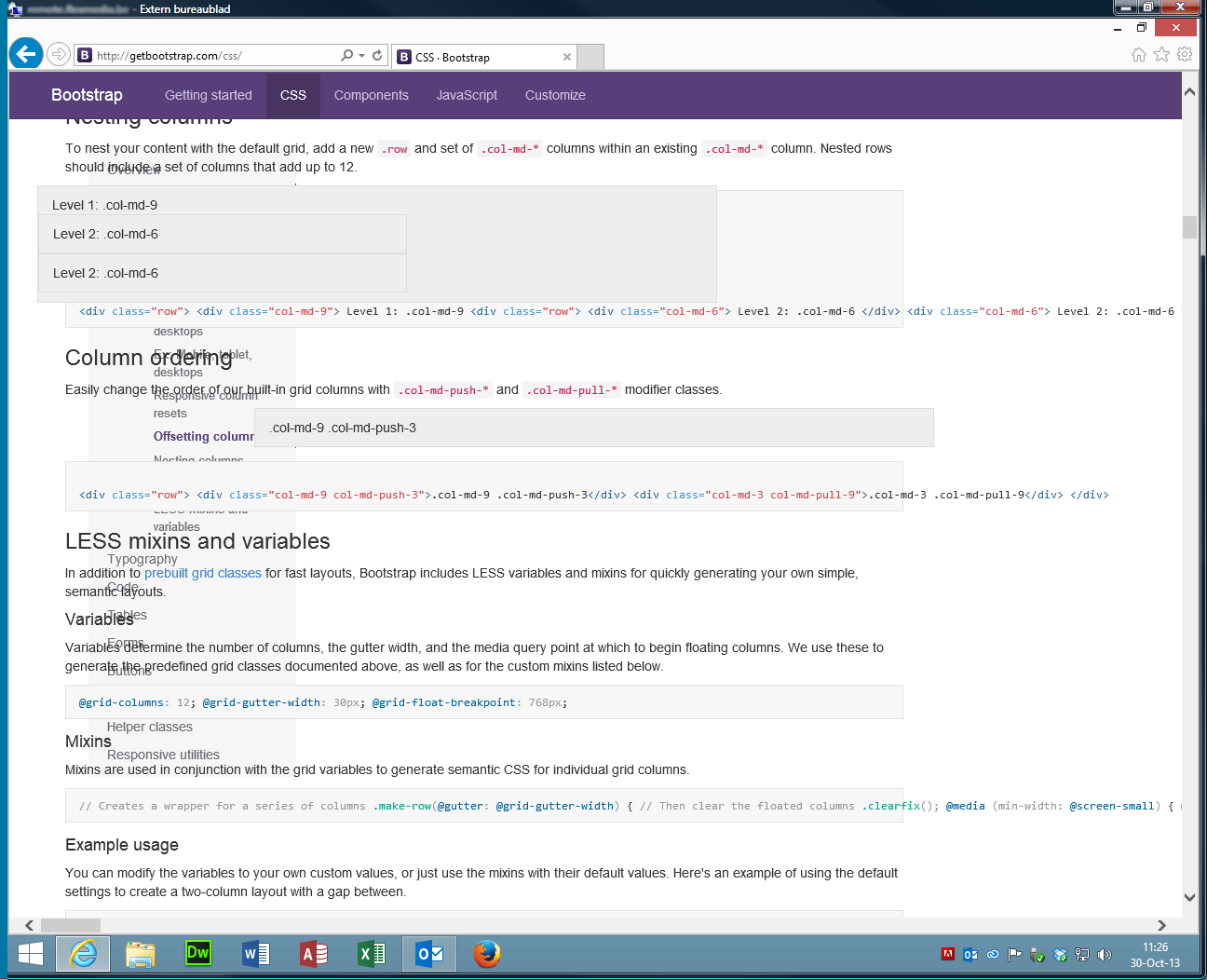1207x980 pixels.
Task: Open Action Center flag icon
Action: [x=1015, y=954]
